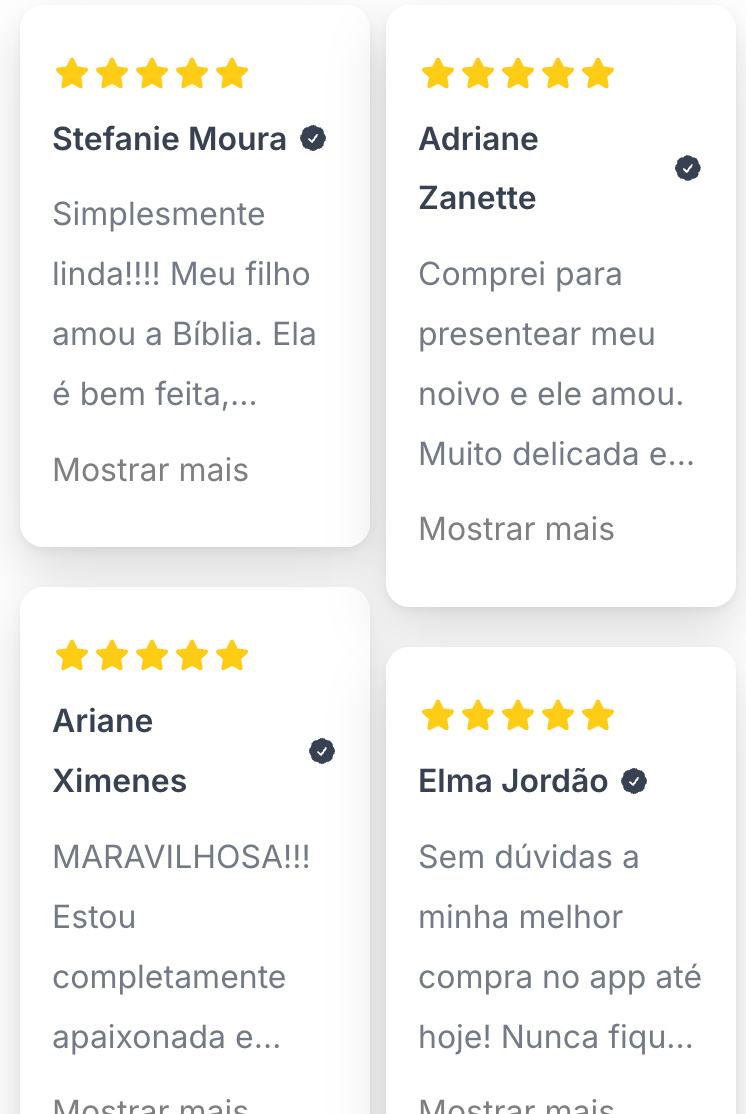Click the verified badge beside Elma Jordão
This screenshot has height=1114, width=746.
click(x=634, y=781)
